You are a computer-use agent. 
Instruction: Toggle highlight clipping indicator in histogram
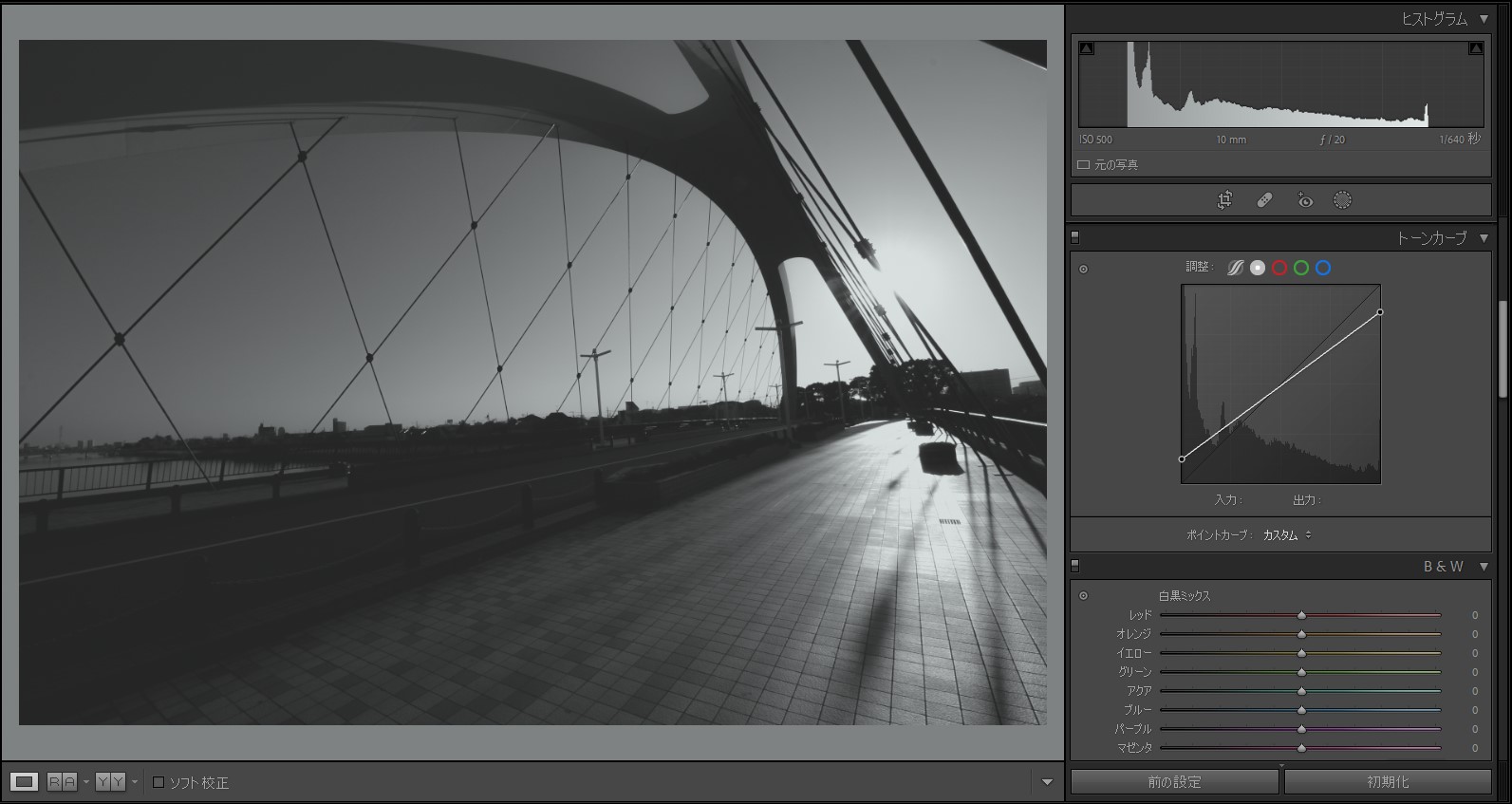(x=1475, y=48)
